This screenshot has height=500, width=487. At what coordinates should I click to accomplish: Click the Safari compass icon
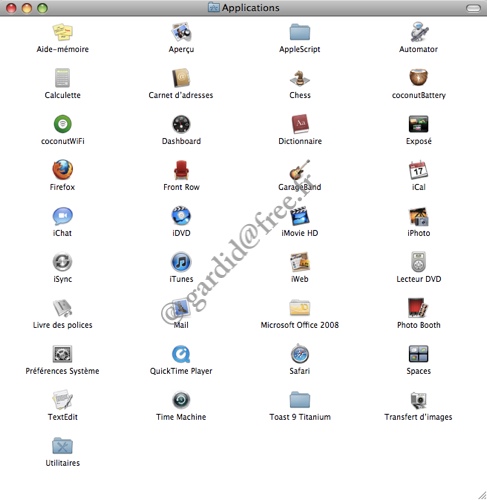[x=300, y=354]
